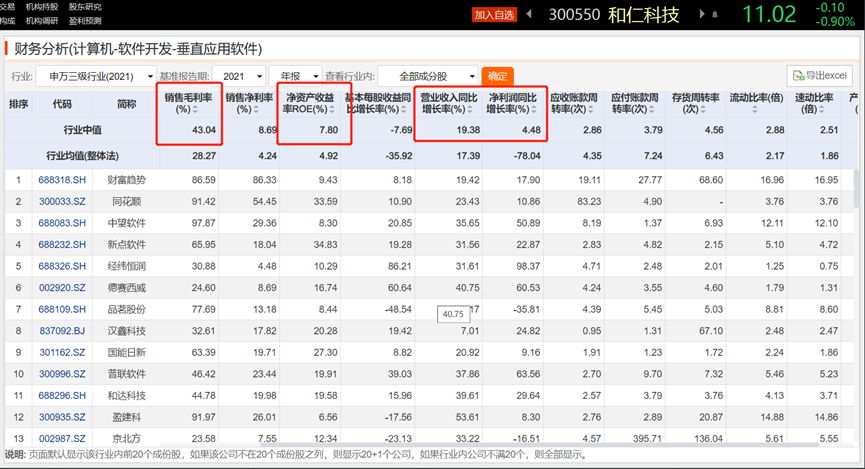Screen dimensions: 865x469
Task: Select 新点软件 company name cell
Action: (x=127, y=244)
